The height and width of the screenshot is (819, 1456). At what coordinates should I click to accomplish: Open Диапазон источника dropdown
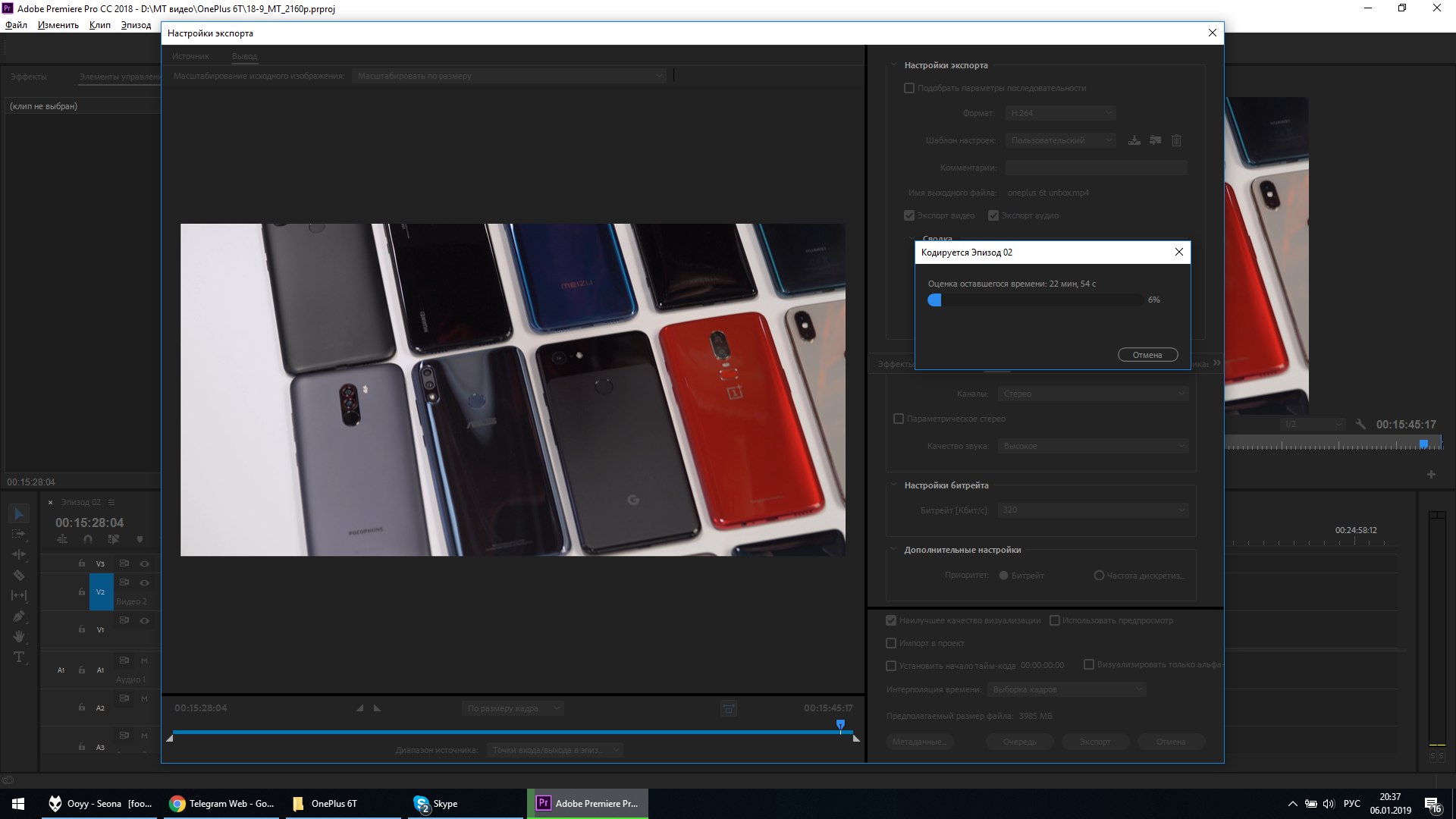pos(554,750)
